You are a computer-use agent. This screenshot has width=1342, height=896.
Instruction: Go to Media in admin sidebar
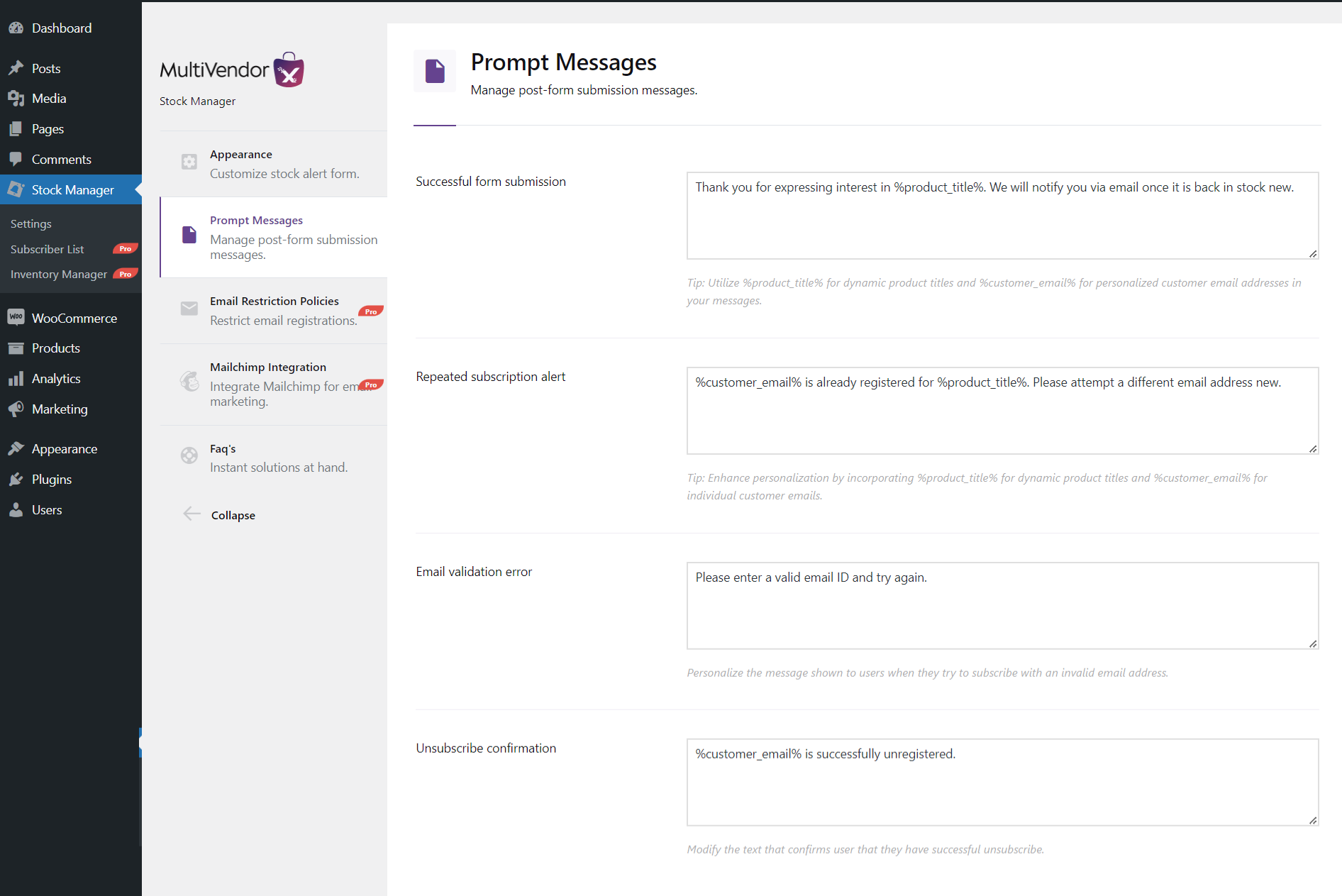pyautogui.click(x=71, y=99)
